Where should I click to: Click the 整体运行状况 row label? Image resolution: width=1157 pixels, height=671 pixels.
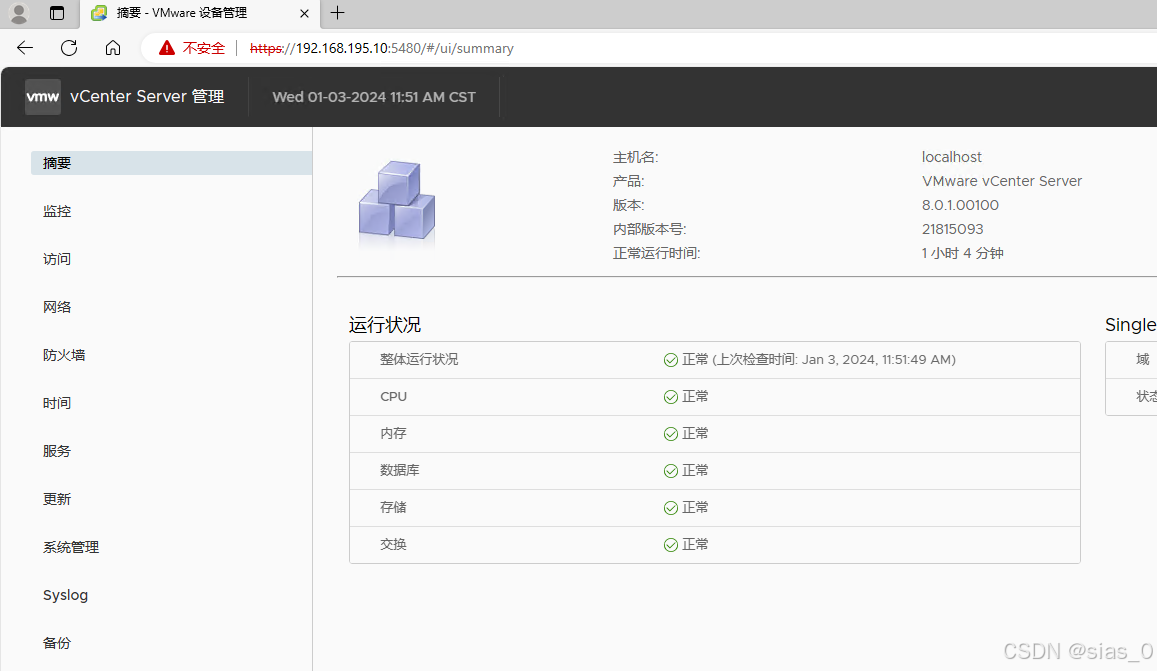tap(419, 359)
